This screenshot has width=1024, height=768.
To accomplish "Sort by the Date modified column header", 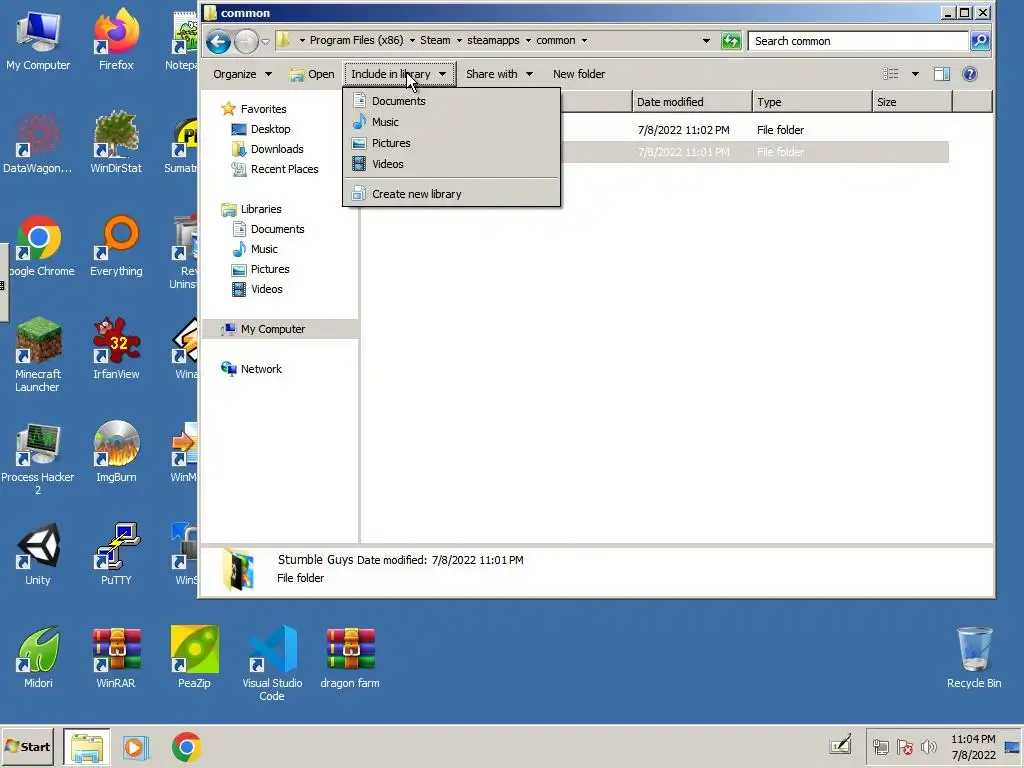I will [692, 102].
